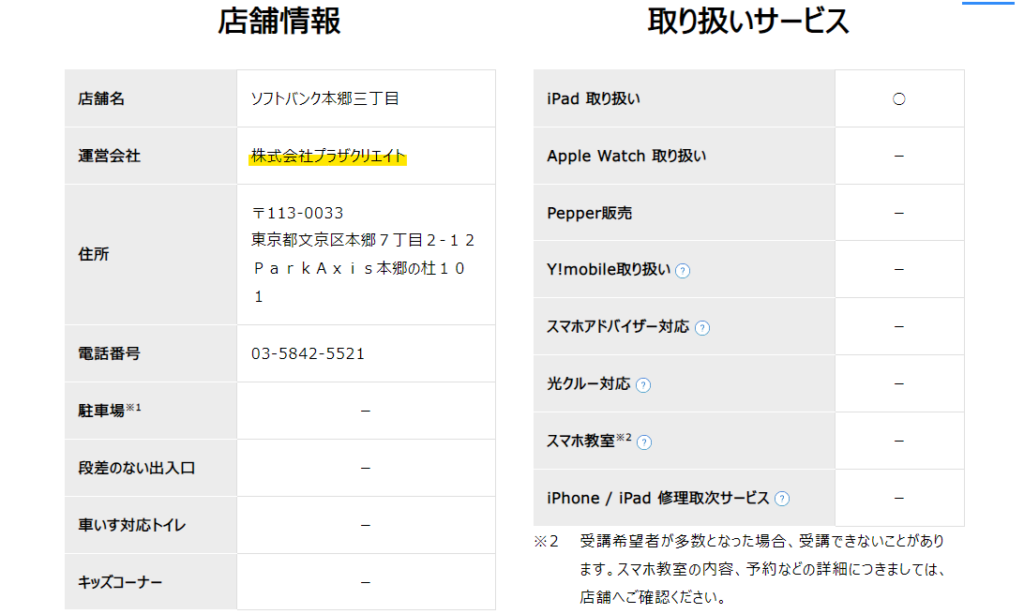Click the dash value in the スマホアドバイザー対応 row
1024x614 pixels.
coord(899,326)
